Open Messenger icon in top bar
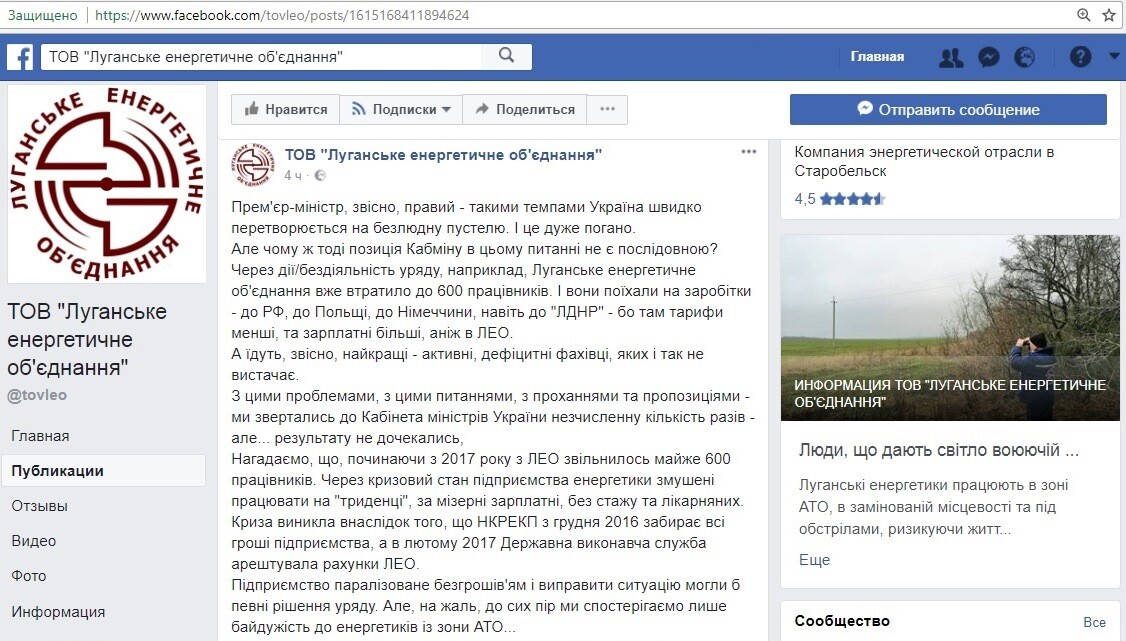Screen dimensions: 1126x641 click(x=988, y=57)
